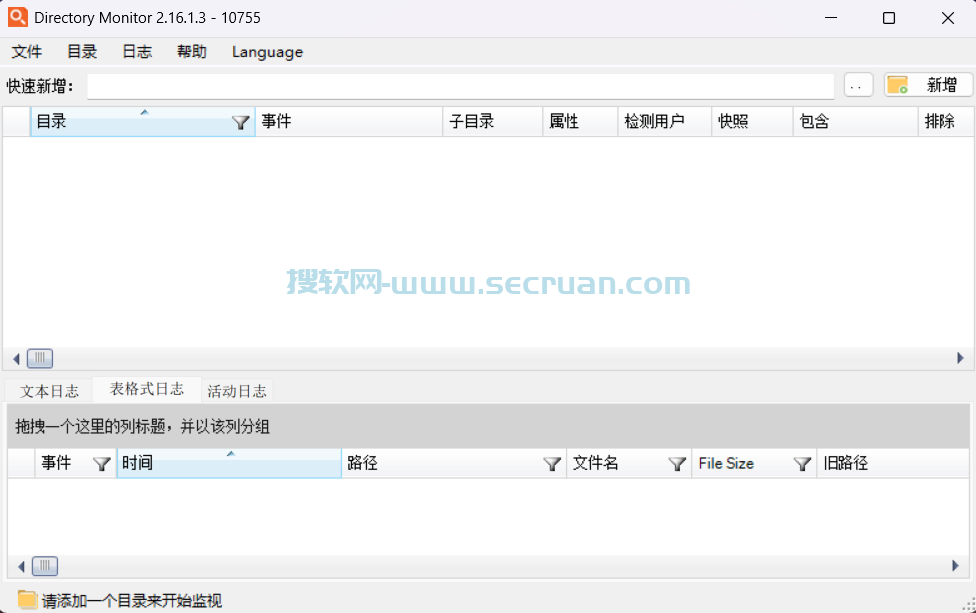Switch to the 表格式日志 tab
The width and height of the screenshot is (976, 613).
click(147, 389)
